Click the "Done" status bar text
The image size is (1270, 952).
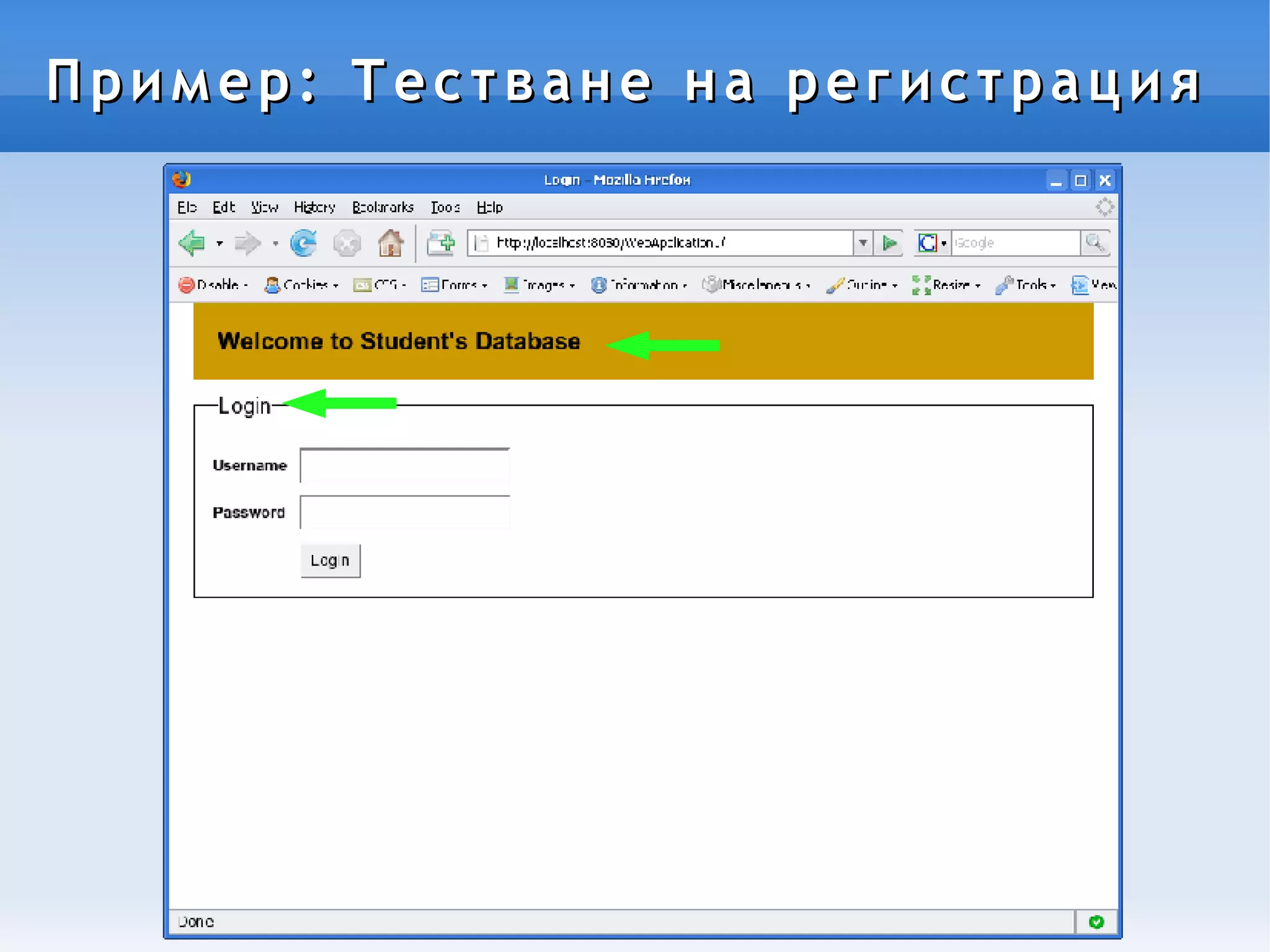(x=196, y=922)
